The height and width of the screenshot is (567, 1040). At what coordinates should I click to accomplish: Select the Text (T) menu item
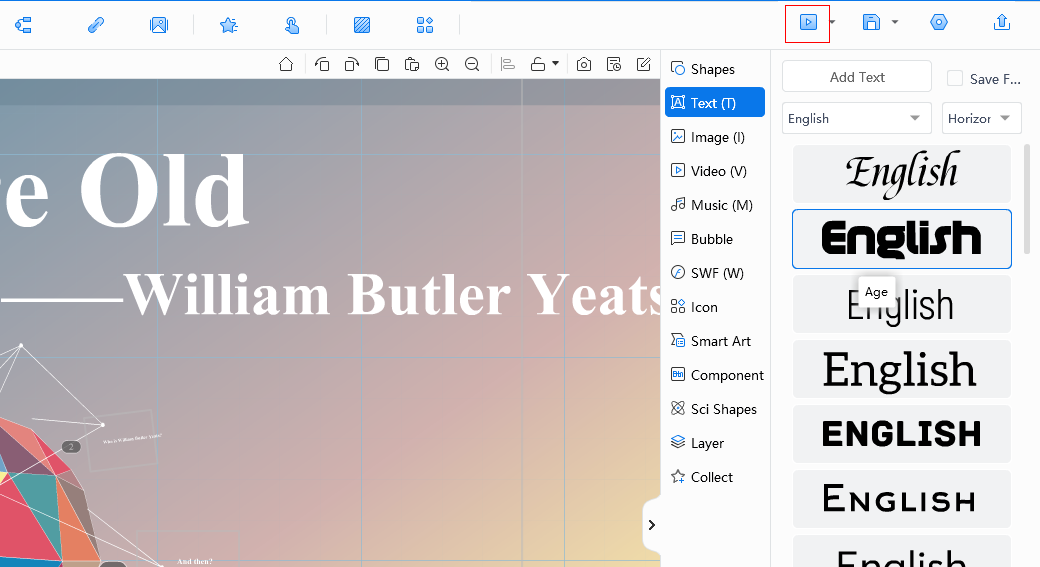714,103
